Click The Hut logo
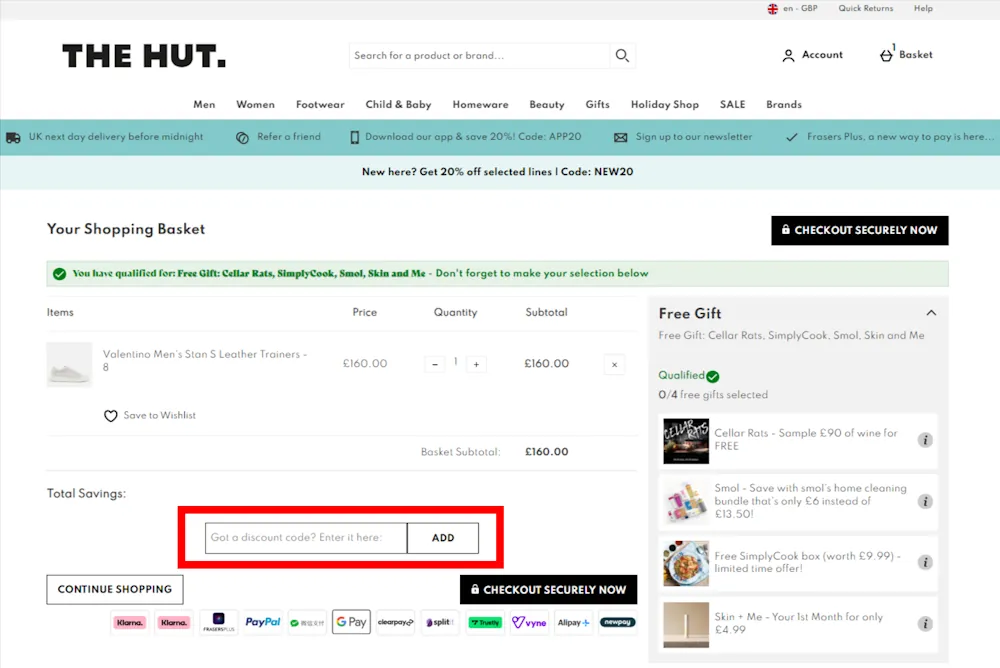 coord(144,56)
